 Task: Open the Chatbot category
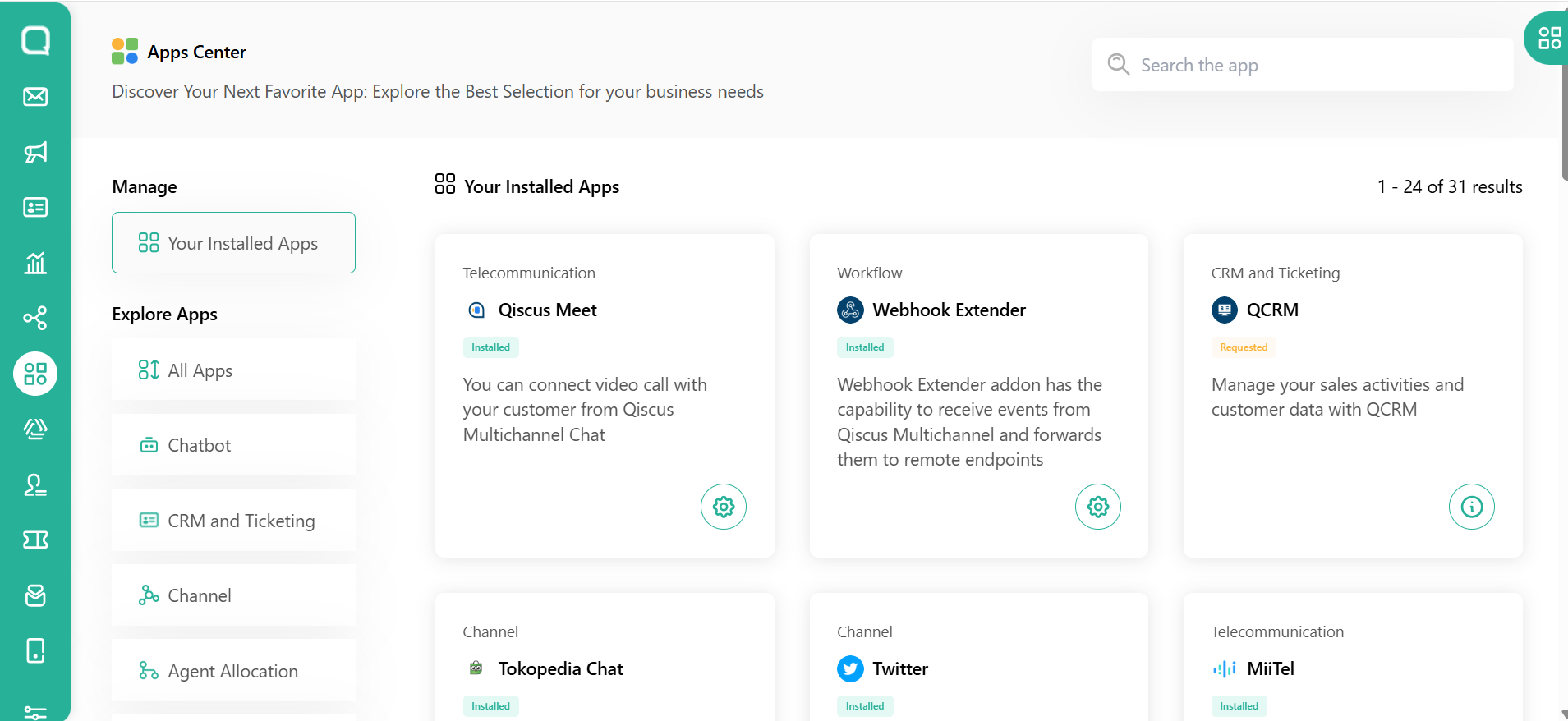pyautogui.click(x=233, y=445)
